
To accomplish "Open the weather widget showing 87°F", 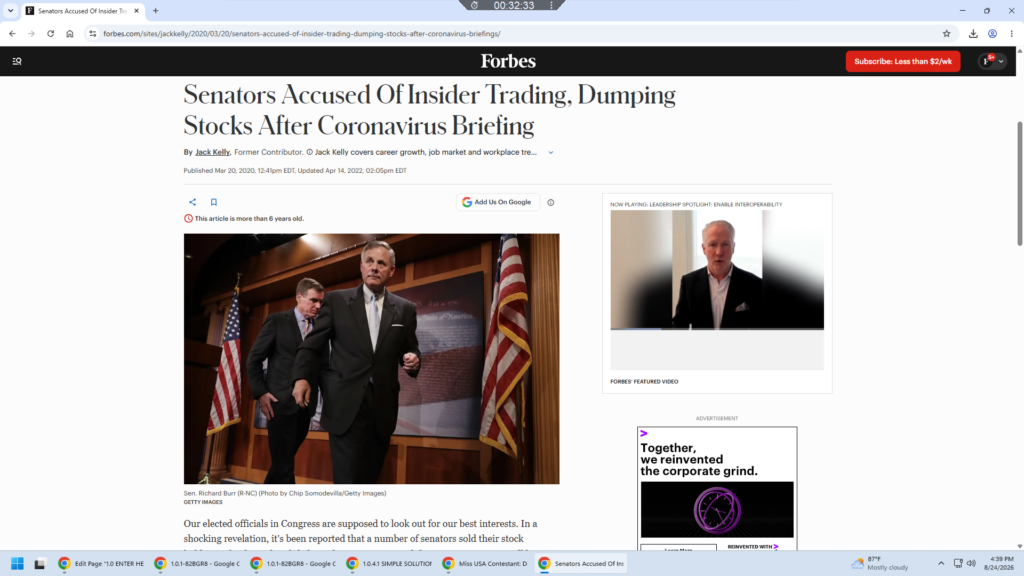I will tap(880, 564).
